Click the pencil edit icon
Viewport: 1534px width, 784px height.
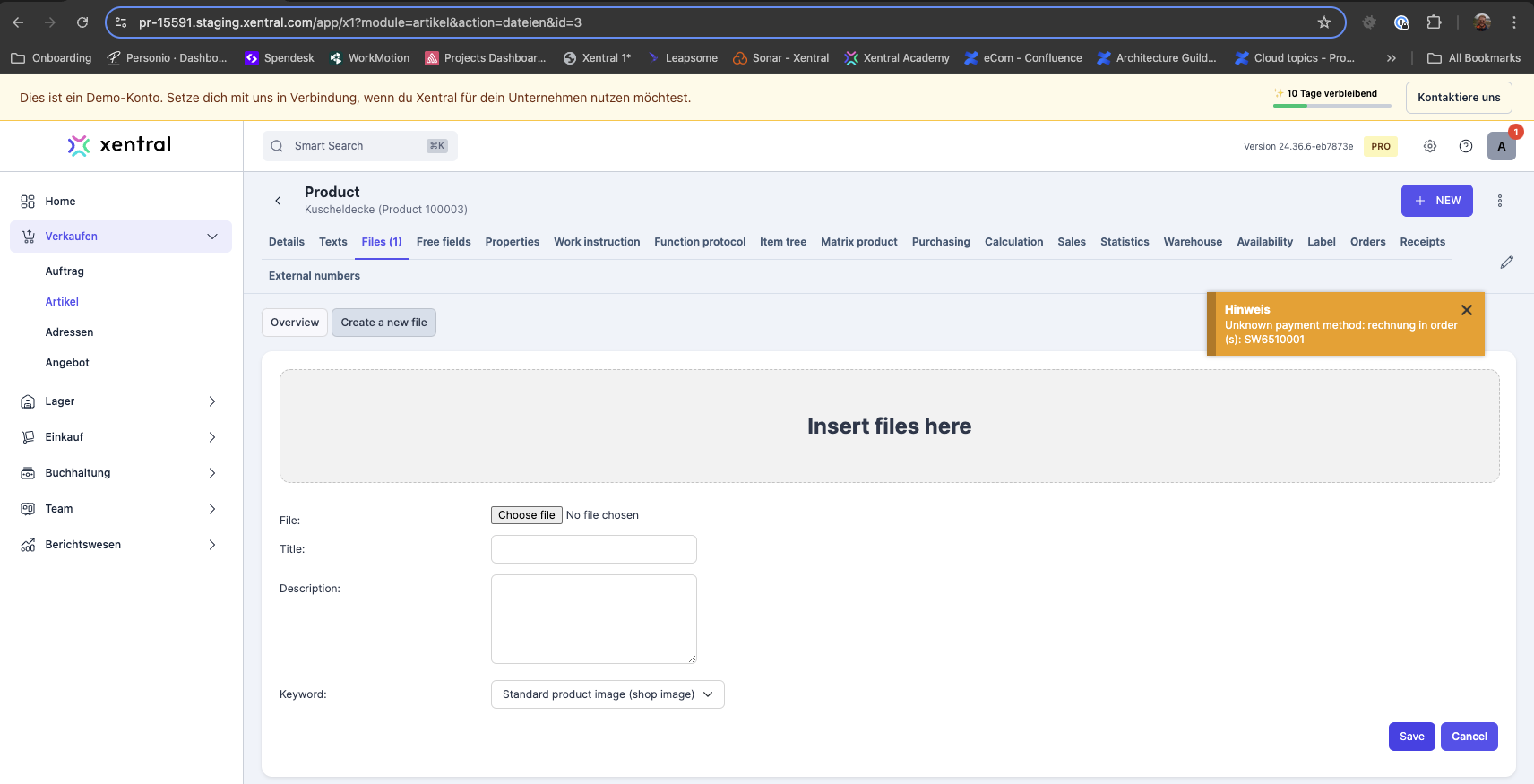pyautogui.click(x=1507, y=263)
